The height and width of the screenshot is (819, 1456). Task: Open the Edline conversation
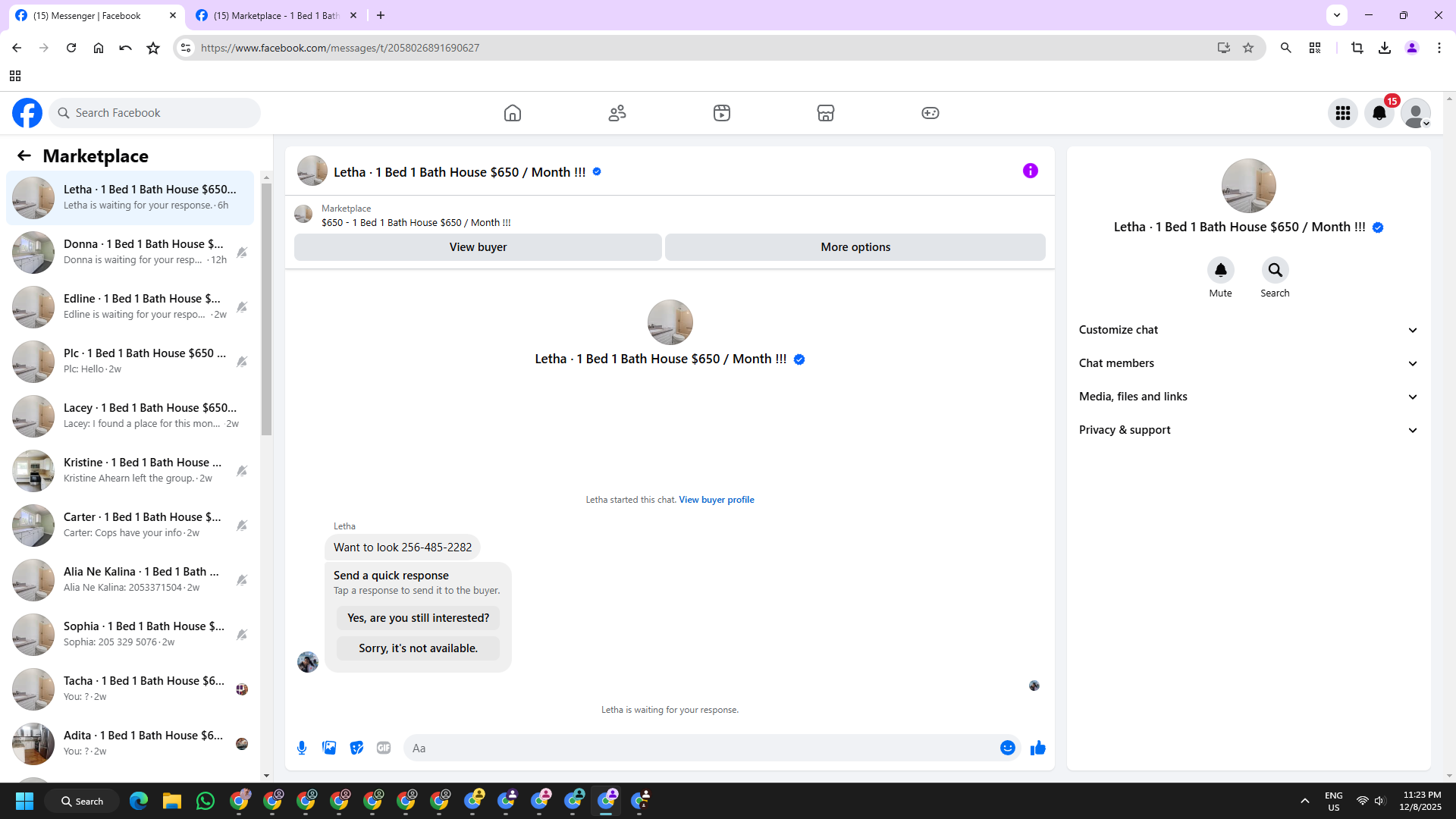130,307
